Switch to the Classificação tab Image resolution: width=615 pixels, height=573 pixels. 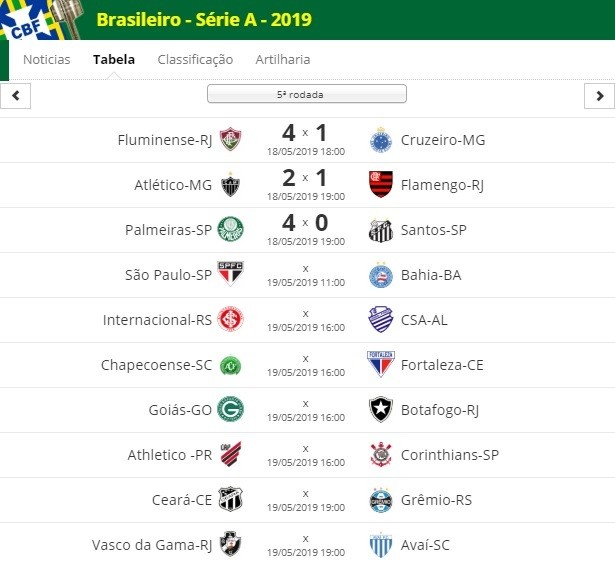(195, 59)
